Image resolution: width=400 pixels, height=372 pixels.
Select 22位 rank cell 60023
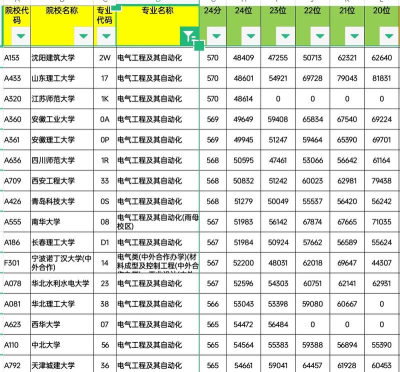tap(313, 181)
